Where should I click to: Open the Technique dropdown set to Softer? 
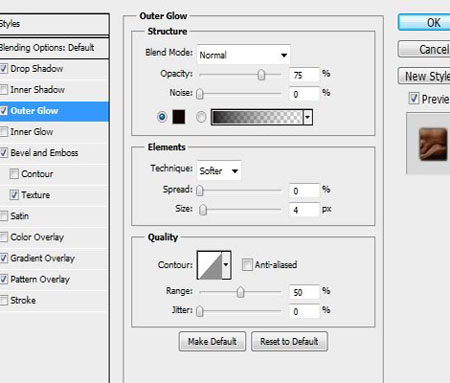[x=219, y=171]
